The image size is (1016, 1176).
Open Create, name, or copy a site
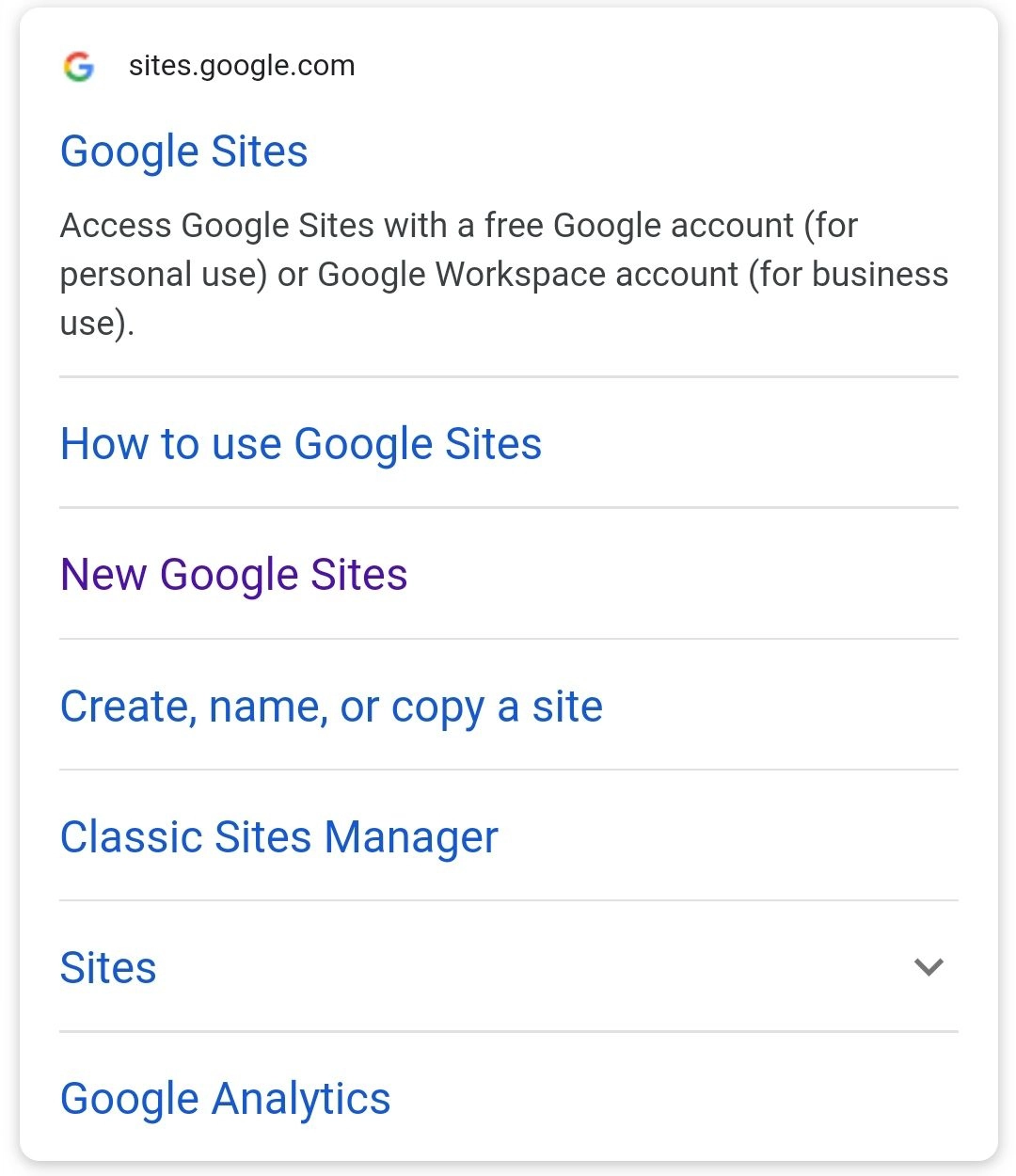tap(331, 707)
